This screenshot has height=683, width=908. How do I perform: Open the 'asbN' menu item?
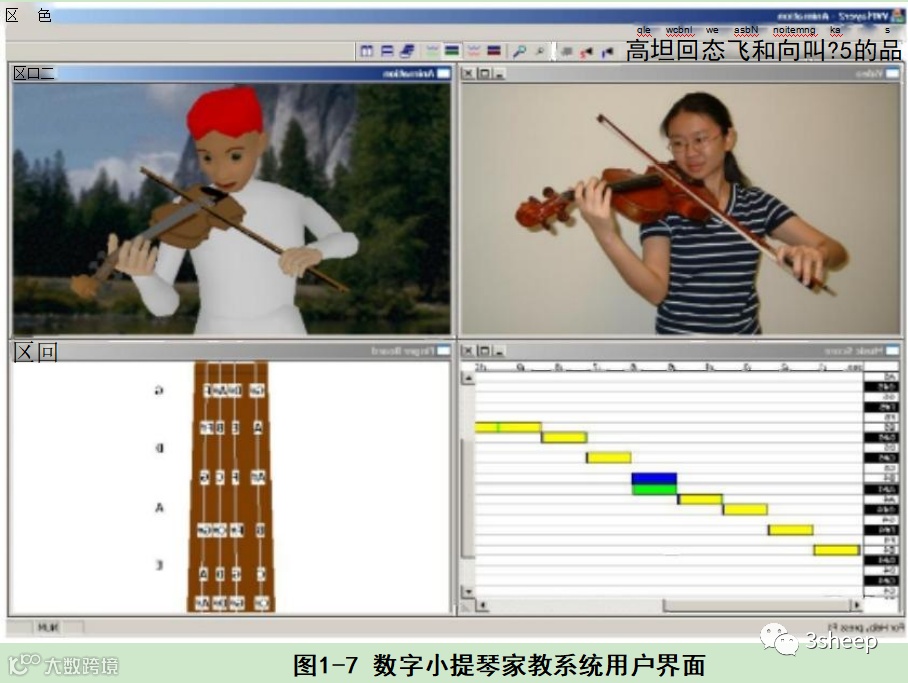(746, 30)
